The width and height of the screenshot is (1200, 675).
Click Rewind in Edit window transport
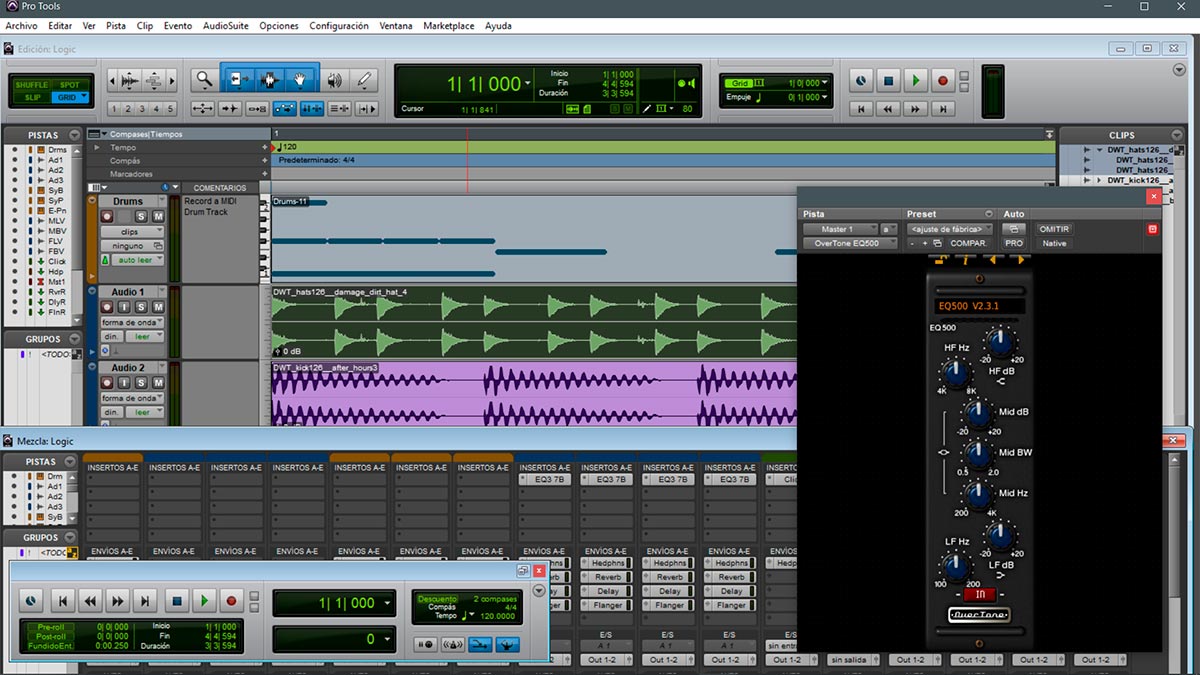click(x=888, y=108)
